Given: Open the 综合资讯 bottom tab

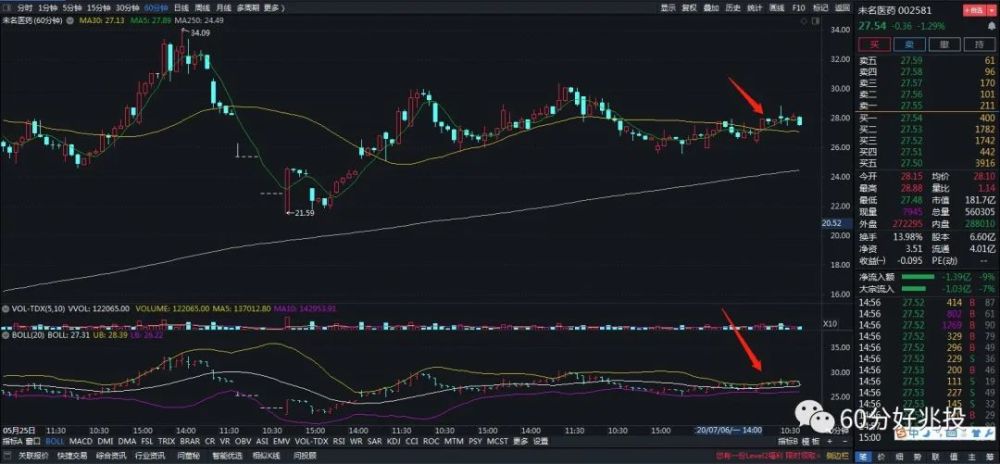Looking at the screenshot, I should point(111,455).
